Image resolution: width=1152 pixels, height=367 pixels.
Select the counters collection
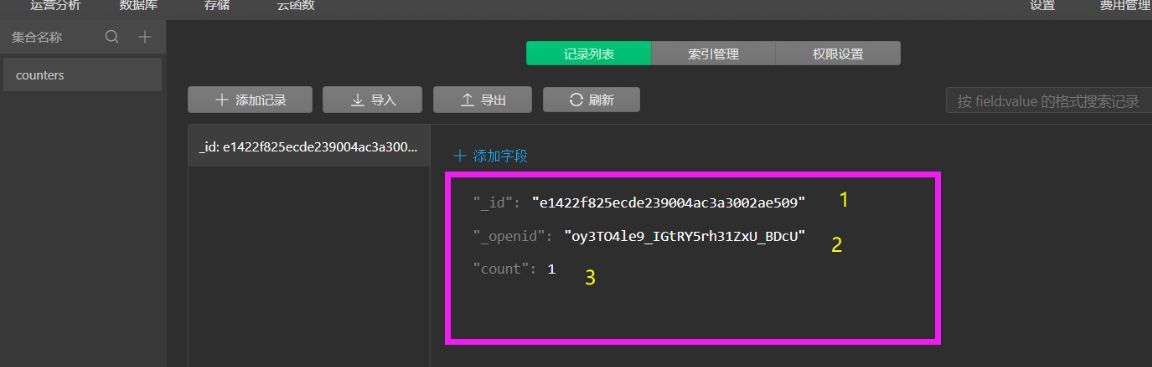(82, 75)
